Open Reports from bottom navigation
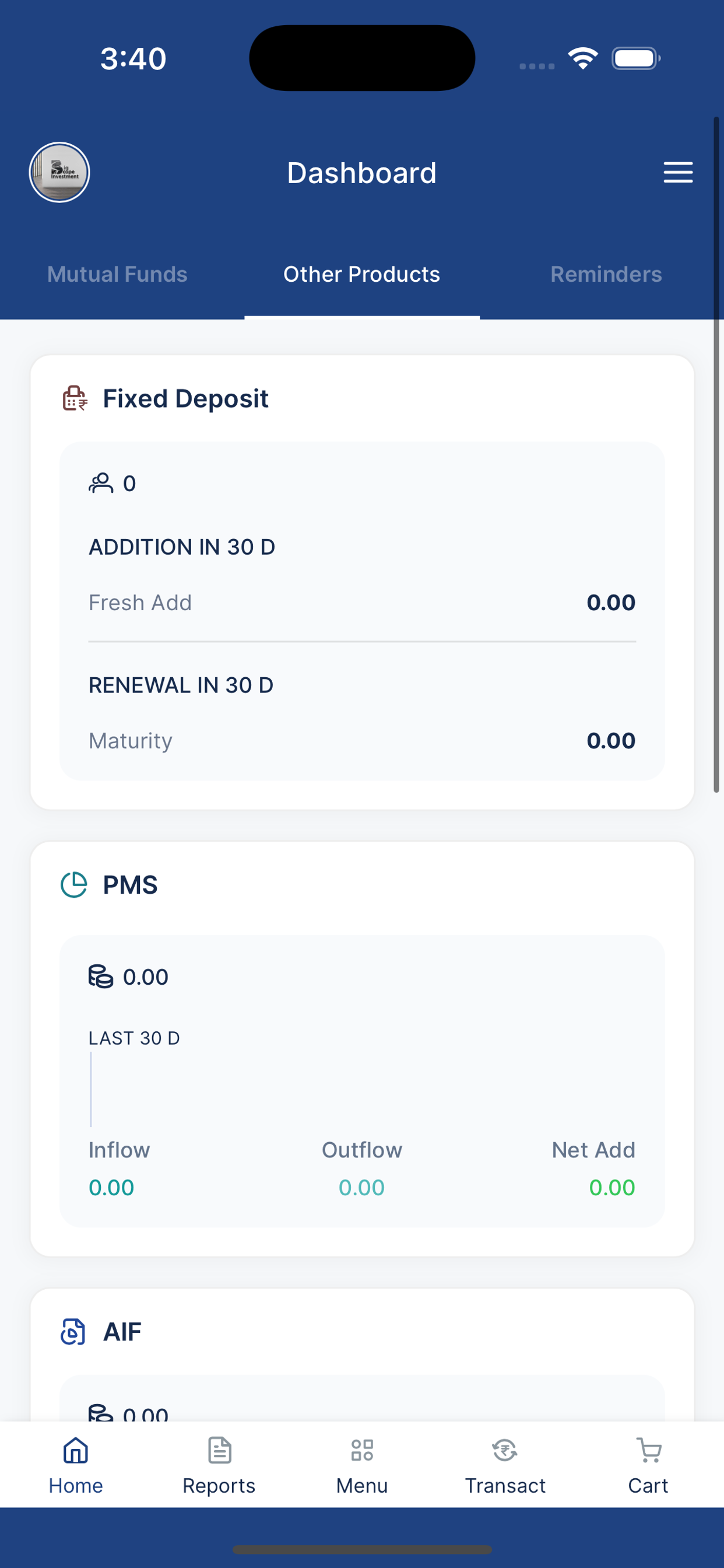The width and height of the screenshot is (724, 1568). [x=219, y=1466]
